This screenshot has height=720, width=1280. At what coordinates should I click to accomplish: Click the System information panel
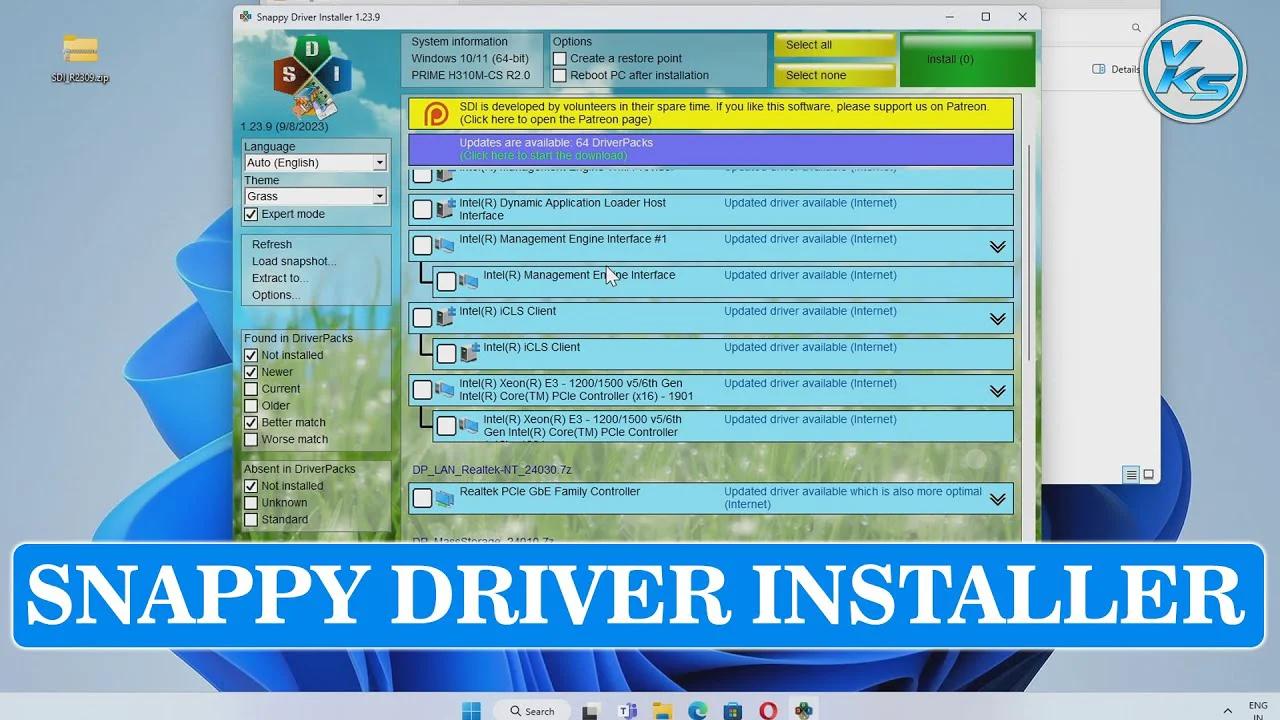473,59
